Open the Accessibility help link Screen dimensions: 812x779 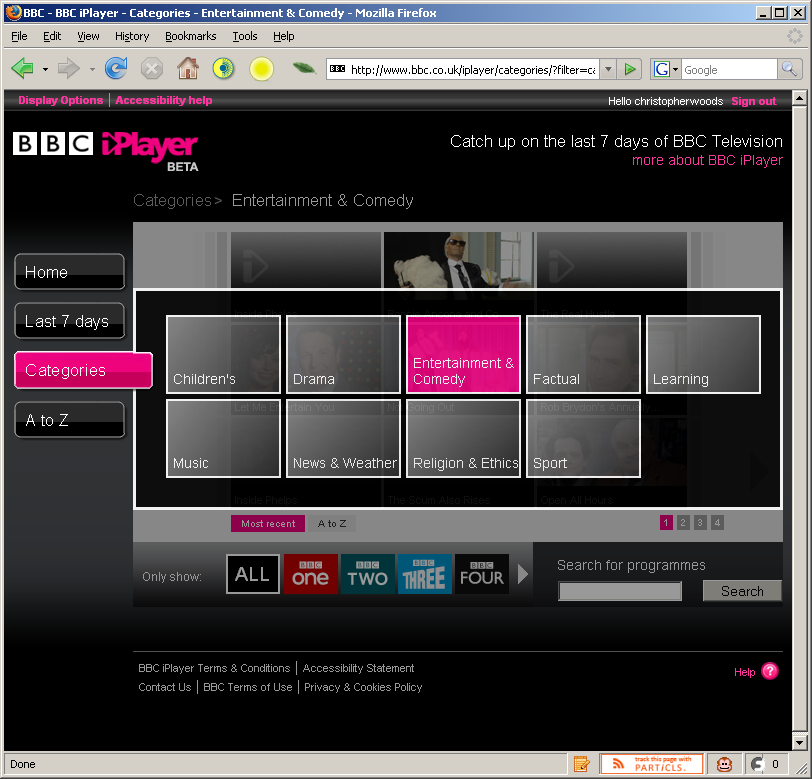coord(164,100)
